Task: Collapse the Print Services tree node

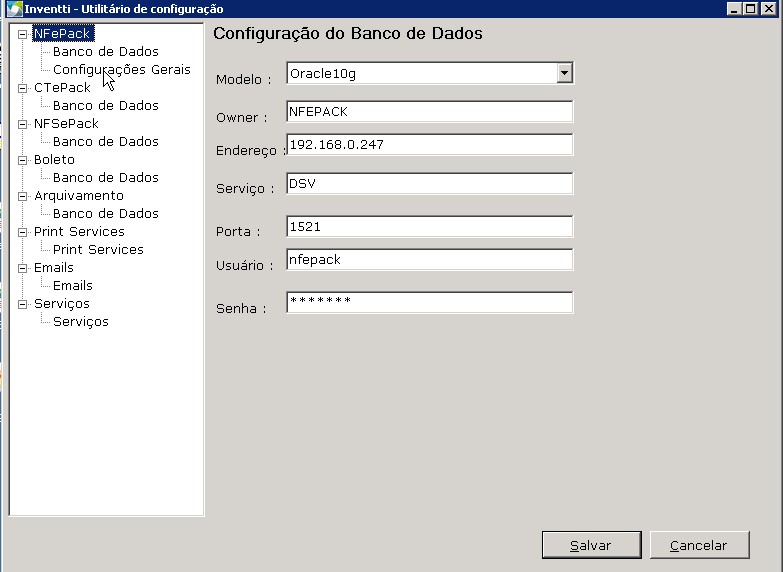Action: coord(23,232)
